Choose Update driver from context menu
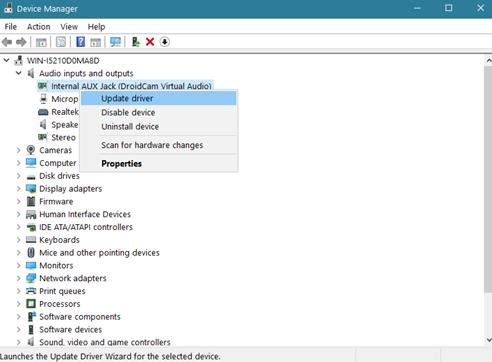Screen dimensions: 492x362 [159, 98]
